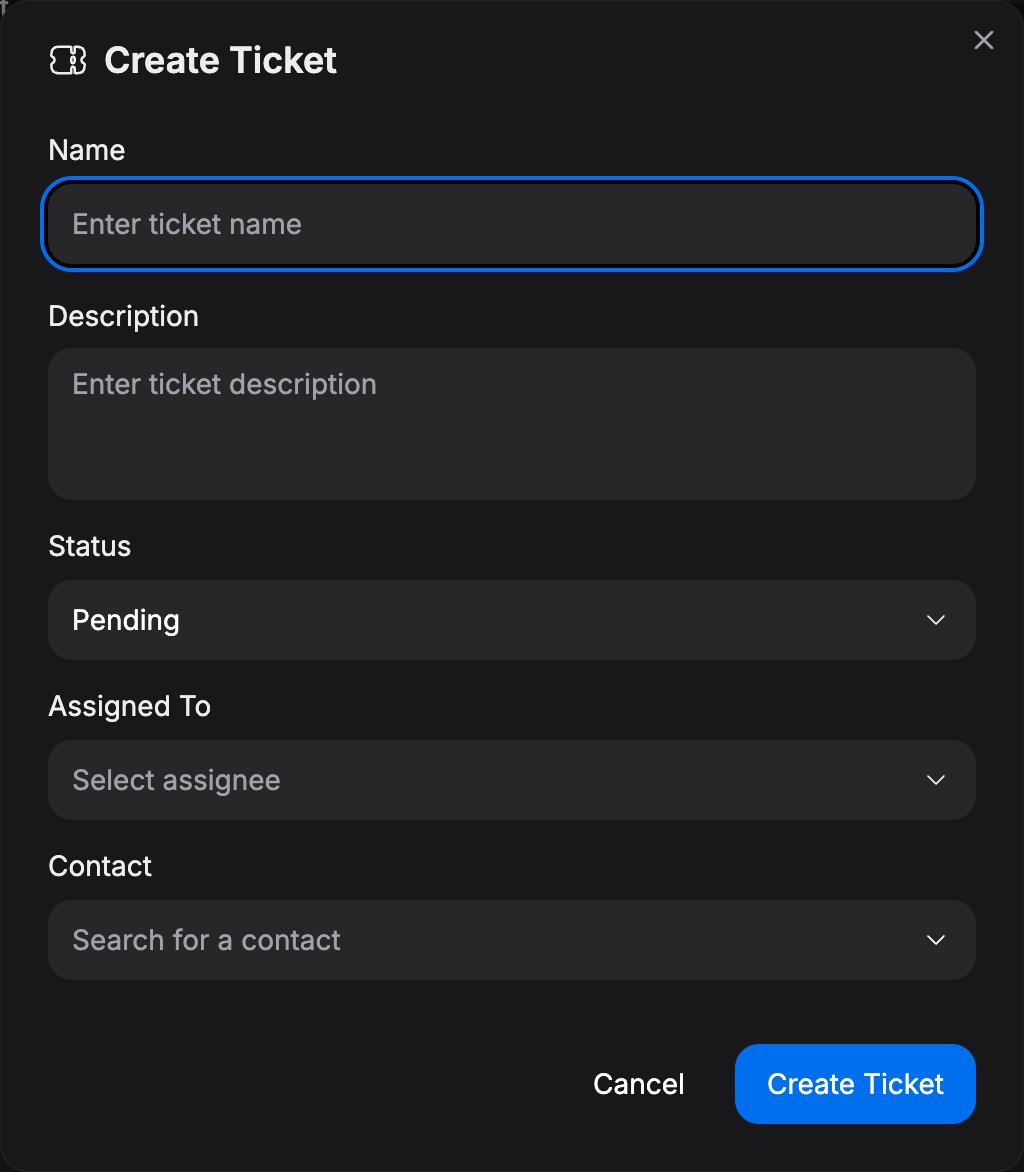
Task: Click the Description label
Action: point(123,316)
